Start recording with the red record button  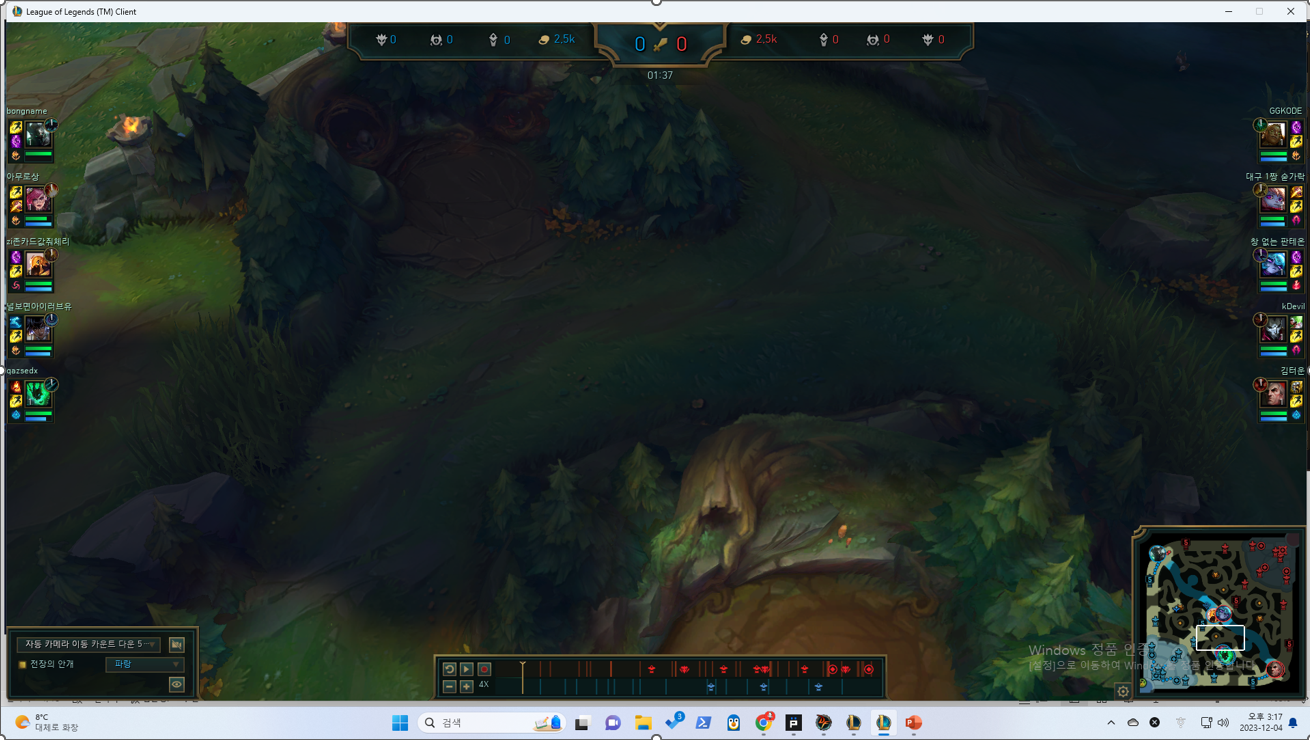pyautogui.click(x=484, y=669)
